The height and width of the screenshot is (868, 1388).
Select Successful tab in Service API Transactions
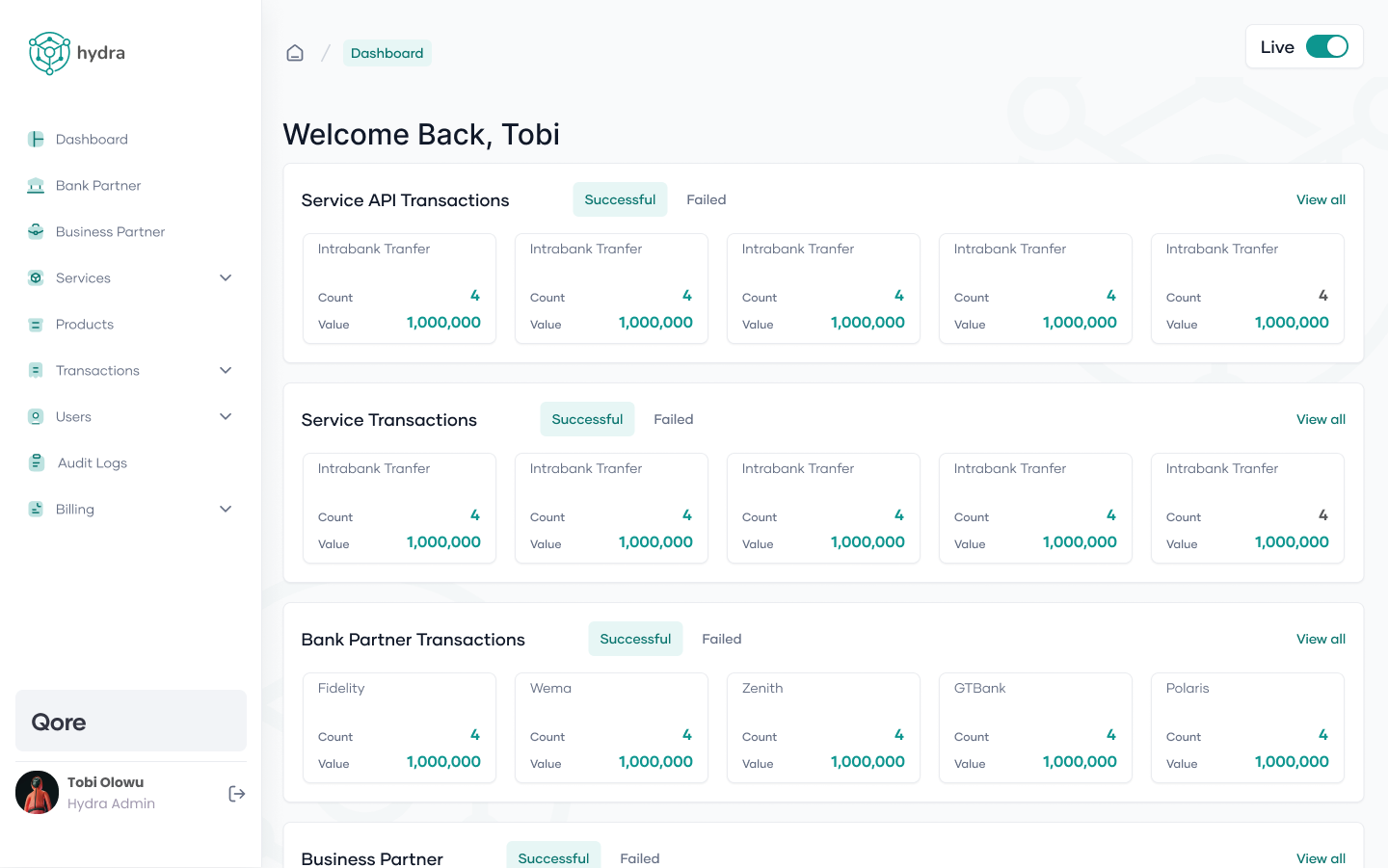coord(620,199)
